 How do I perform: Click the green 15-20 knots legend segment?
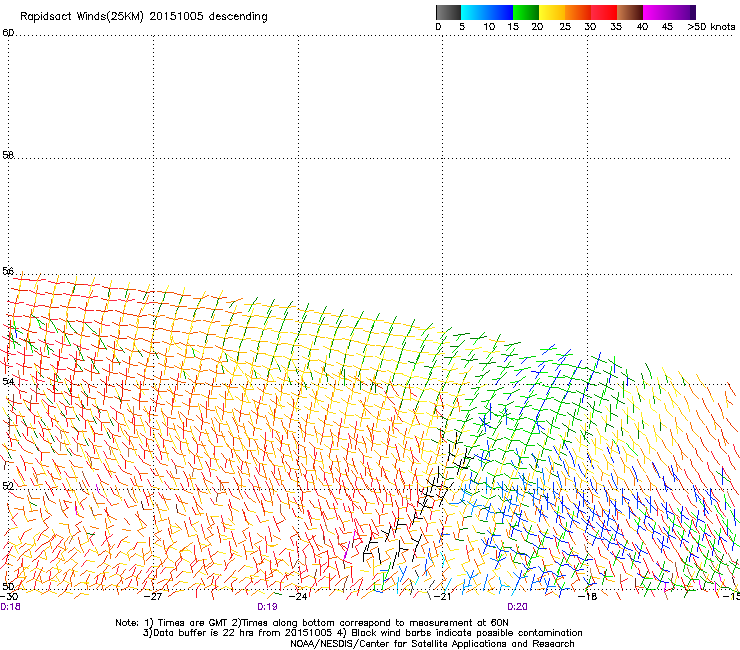pos(526,12)
